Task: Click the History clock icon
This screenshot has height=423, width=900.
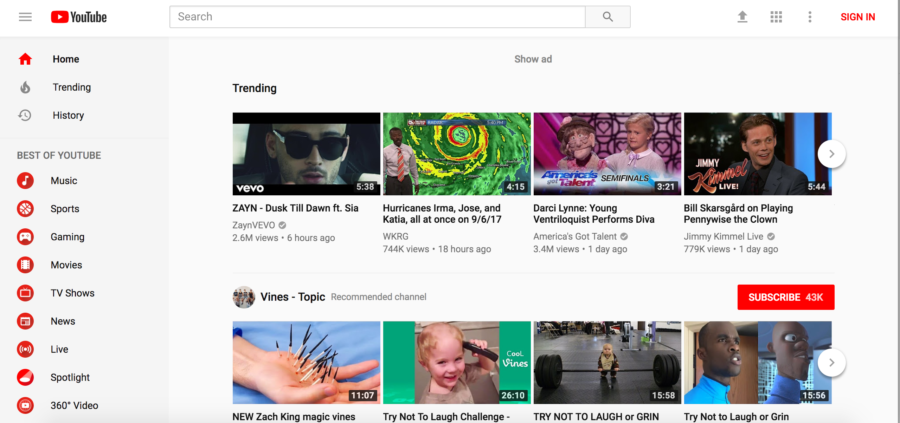Action: click(25, 115)
